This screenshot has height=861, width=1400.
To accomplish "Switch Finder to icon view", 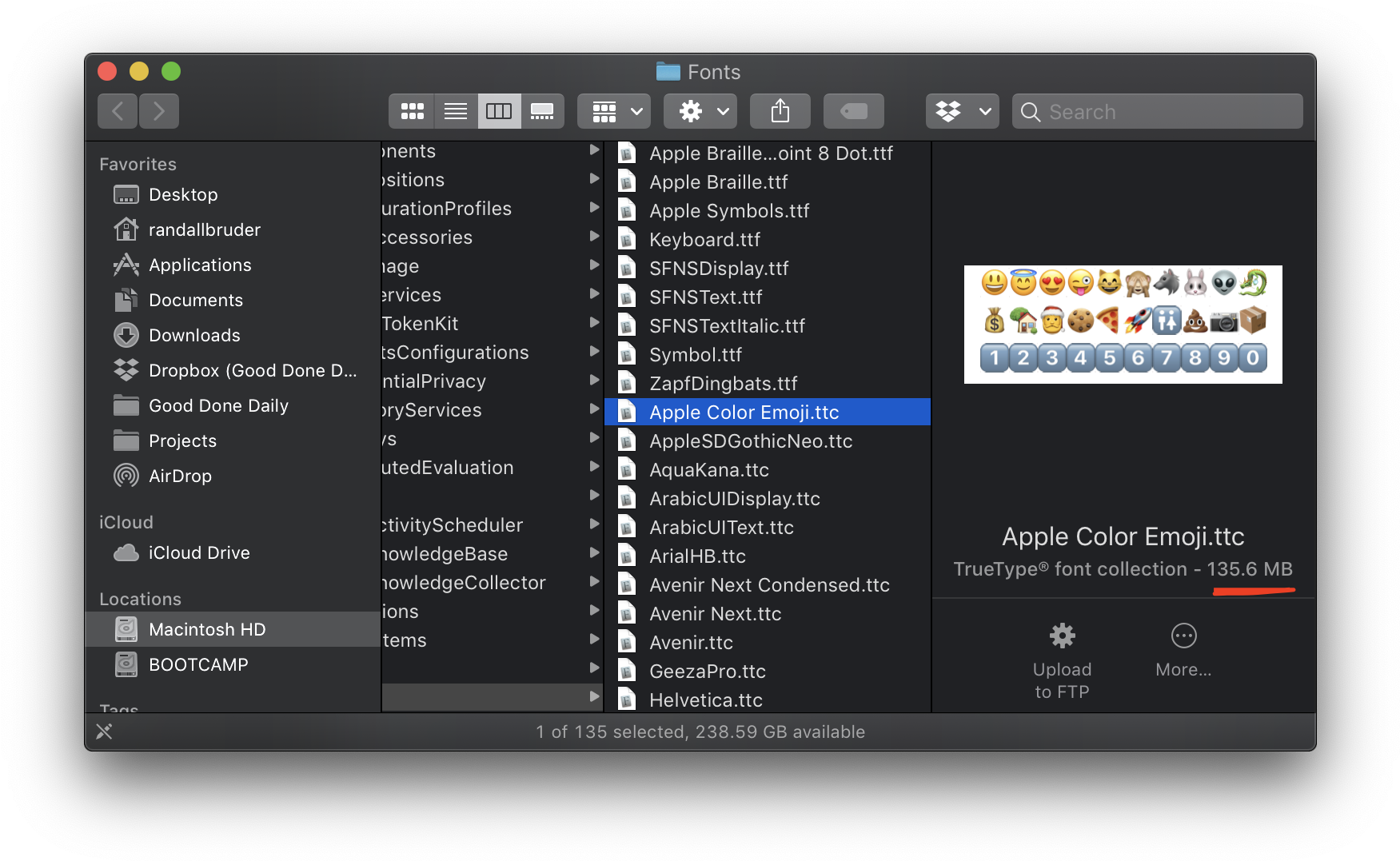I will pyautogui.click(x=412, y=111).
